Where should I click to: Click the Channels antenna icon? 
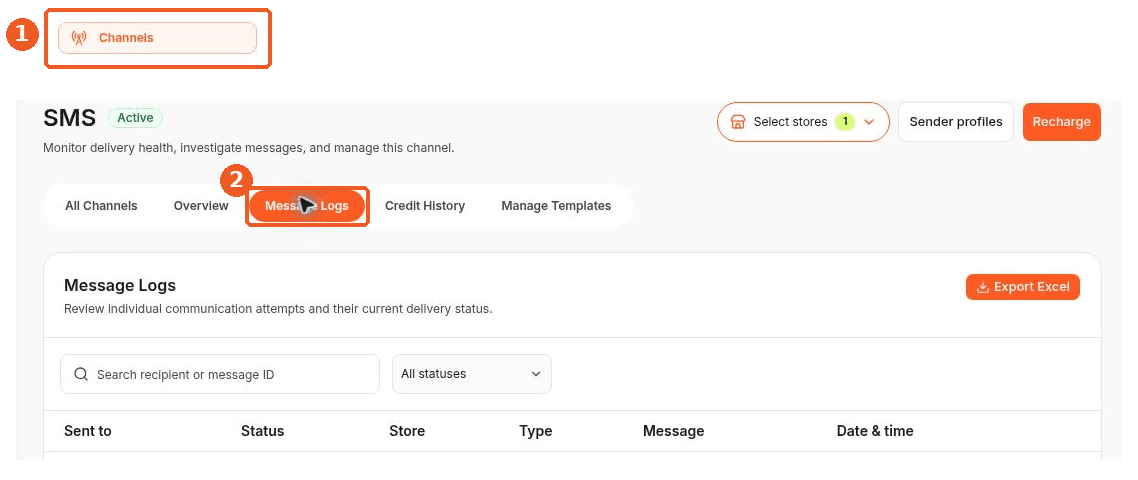[x=79, y=38]
